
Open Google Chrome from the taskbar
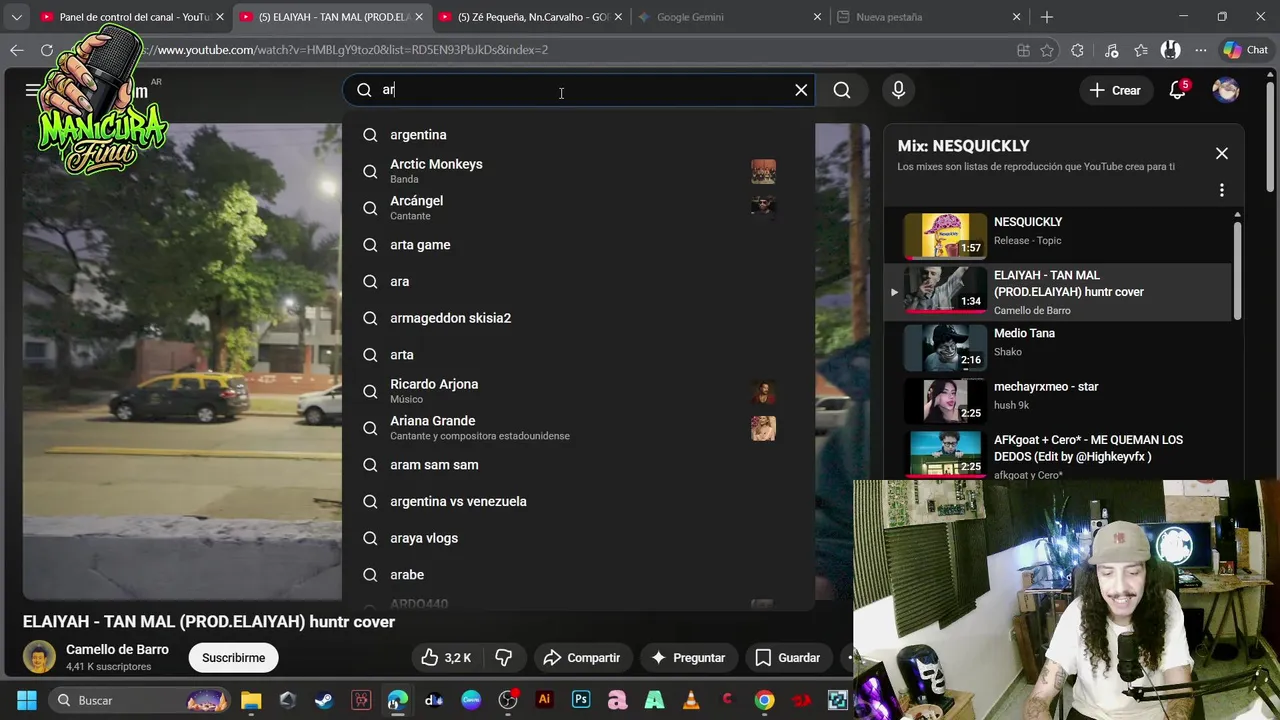click(x=764, y=700)
